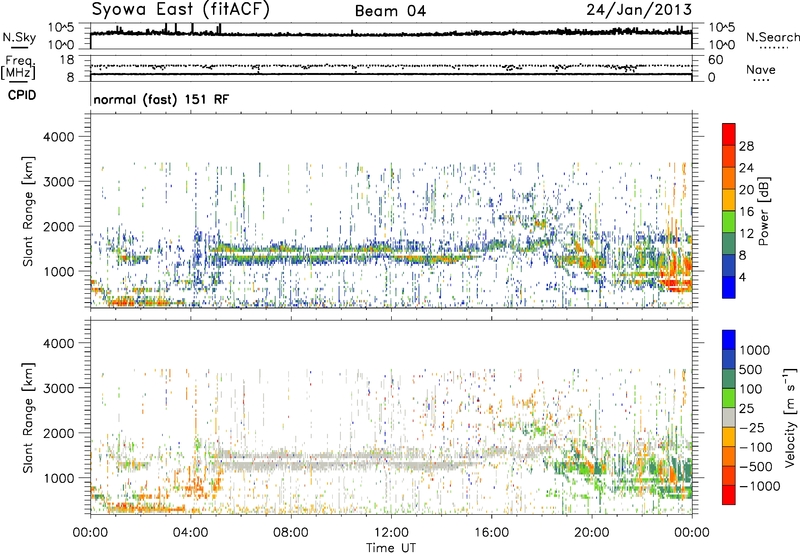The height and width of the screenshot is (554, 800).
Task: Click the 'N.Sky' legend label
Action: tap(19, 38)
